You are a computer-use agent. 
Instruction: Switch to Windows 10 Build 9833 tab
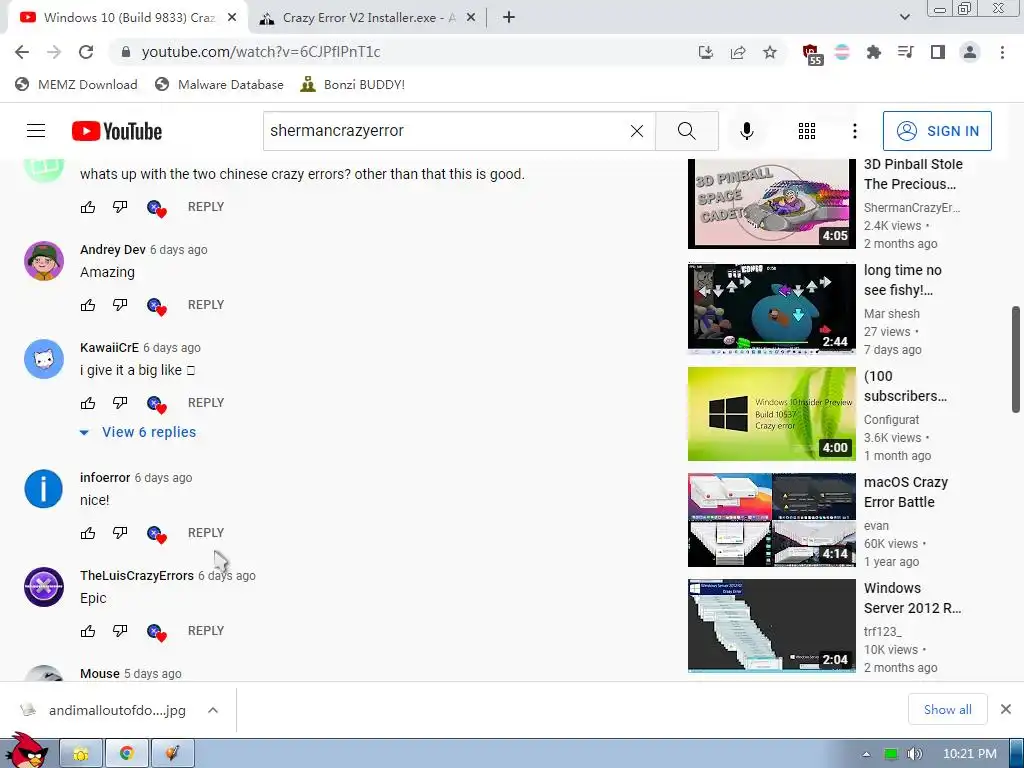click(x=128, y=18)
